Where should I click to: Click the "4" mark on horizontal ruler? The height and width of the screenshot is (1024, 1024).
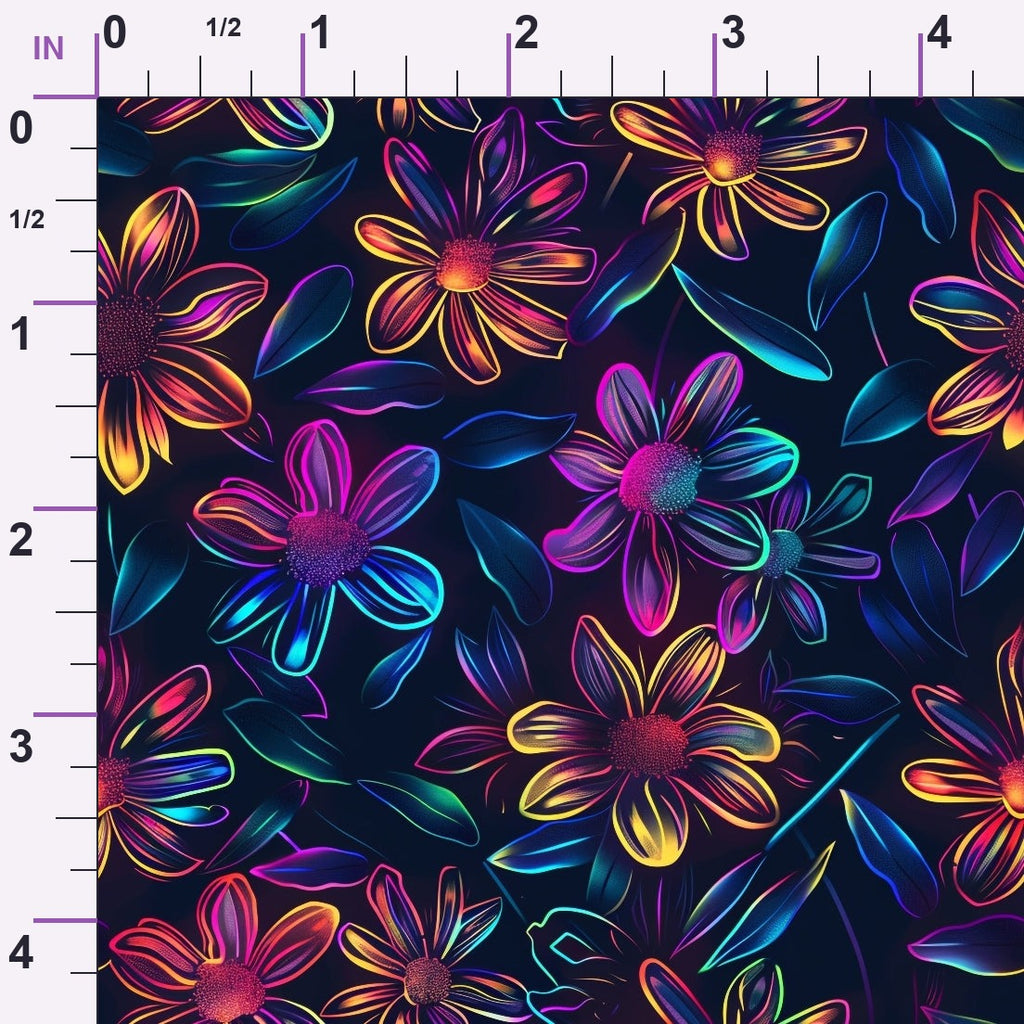coord(938,33)
